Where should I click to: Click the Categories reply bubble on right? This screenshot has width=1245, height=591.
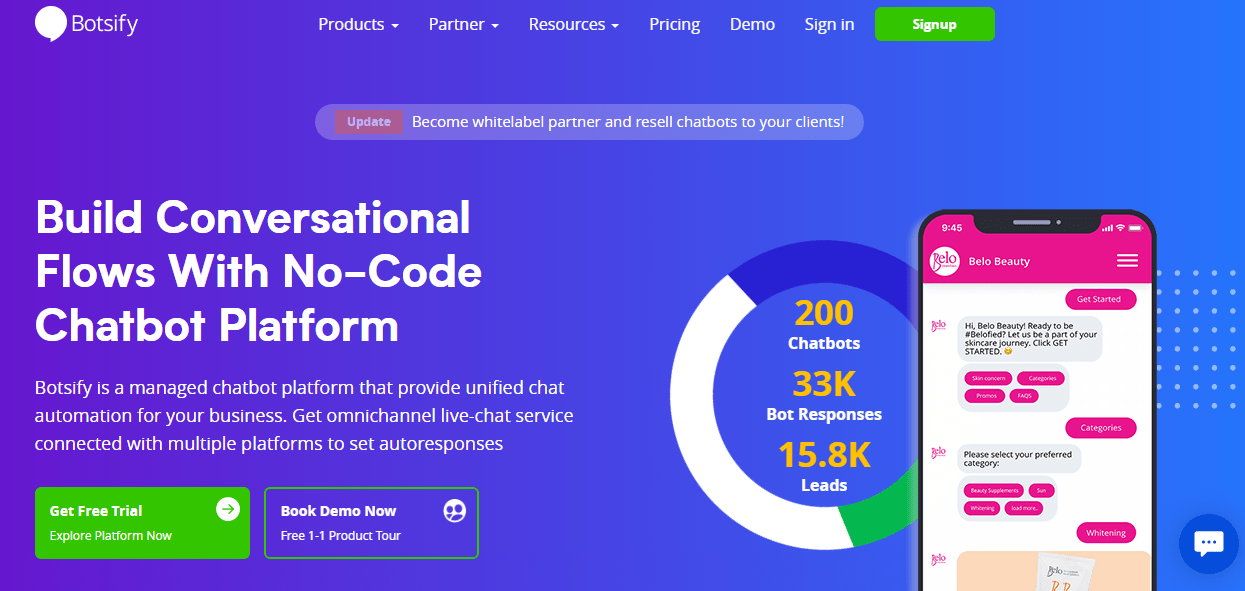point(1101,428)
